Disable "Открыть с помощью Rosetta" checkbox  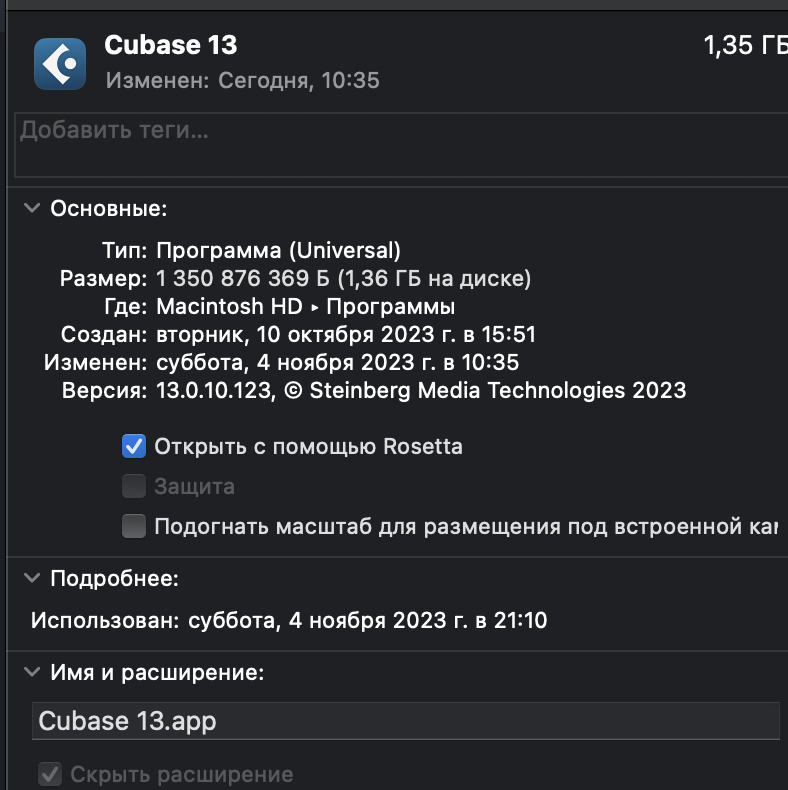pos(134,446)
